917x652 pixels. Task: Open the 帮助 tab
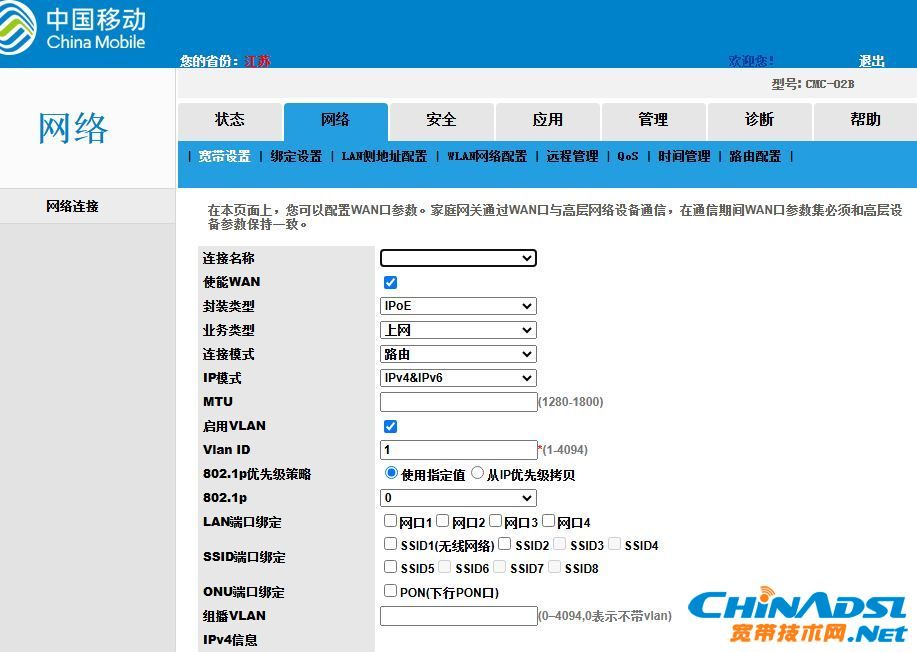coord(866,120)
